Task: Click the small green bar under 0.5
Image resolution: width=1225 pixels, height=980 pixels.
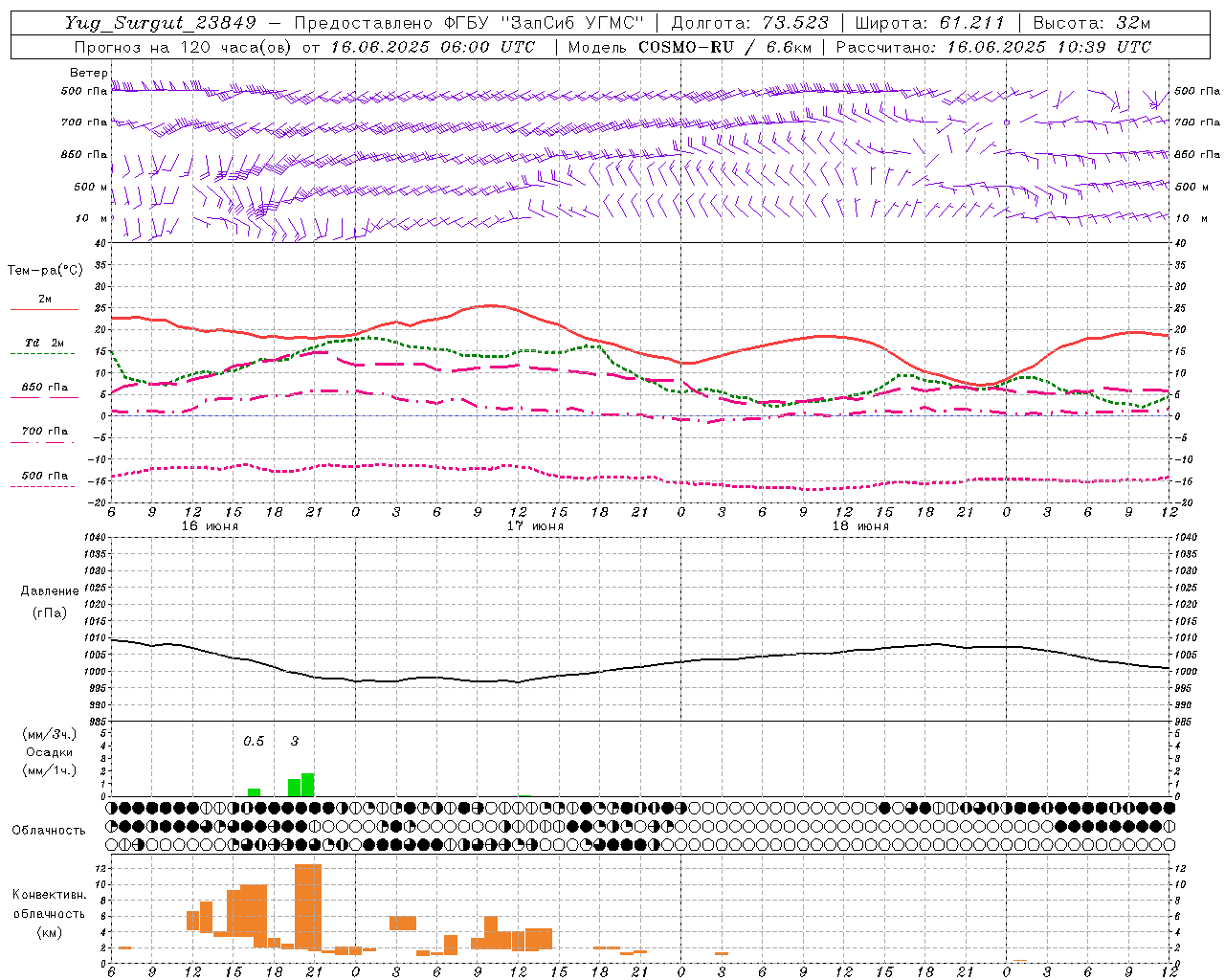Action: [x=254, y=792]
